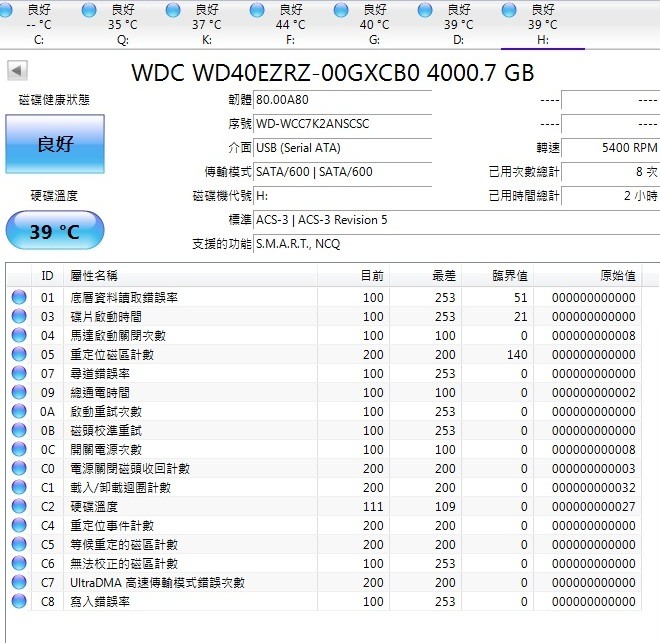Screen dimensions: 660x643
Task: Click status orb for attribute C2
Action: tap(19, 506)
